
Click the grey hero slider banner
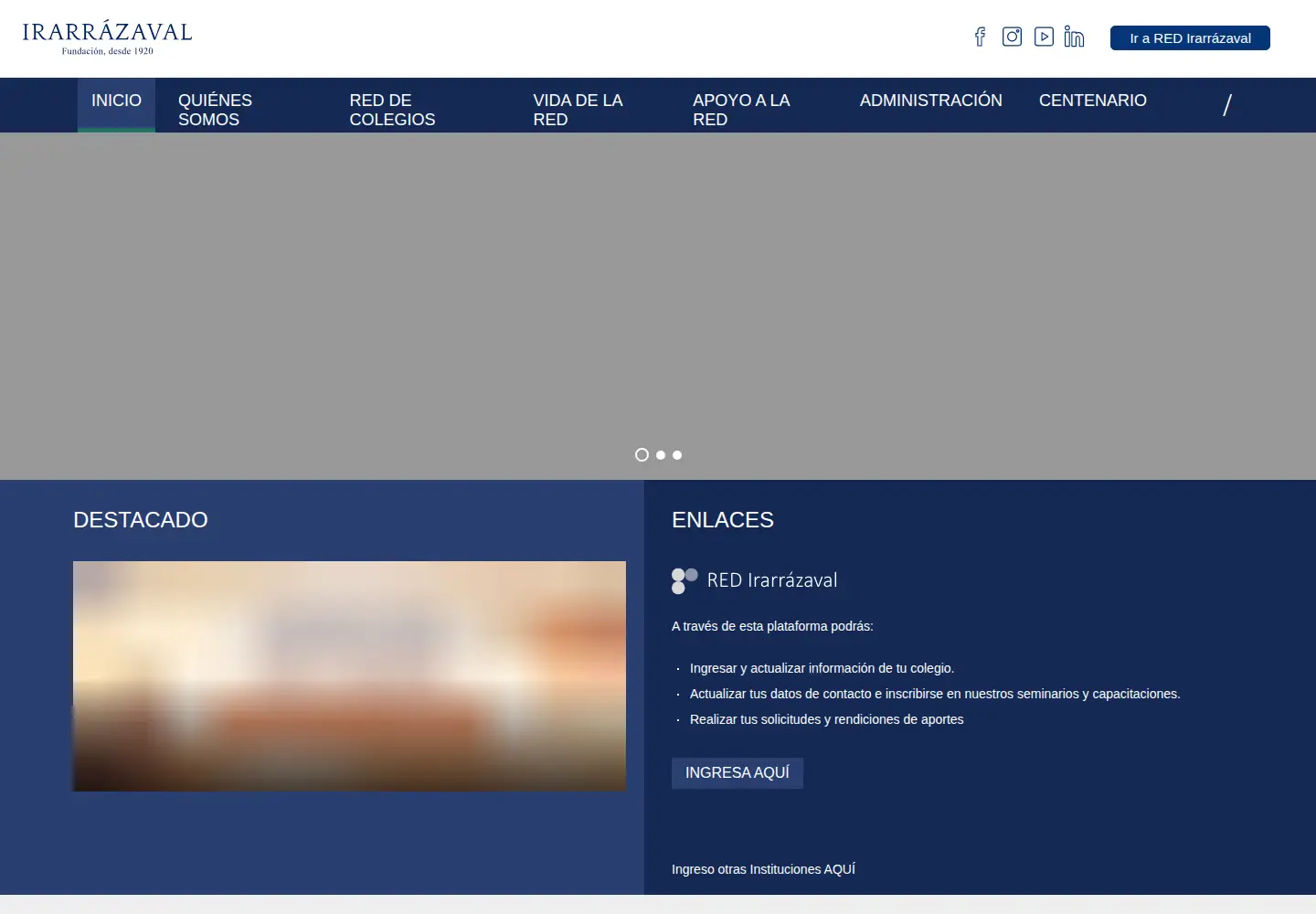point(658,306)
